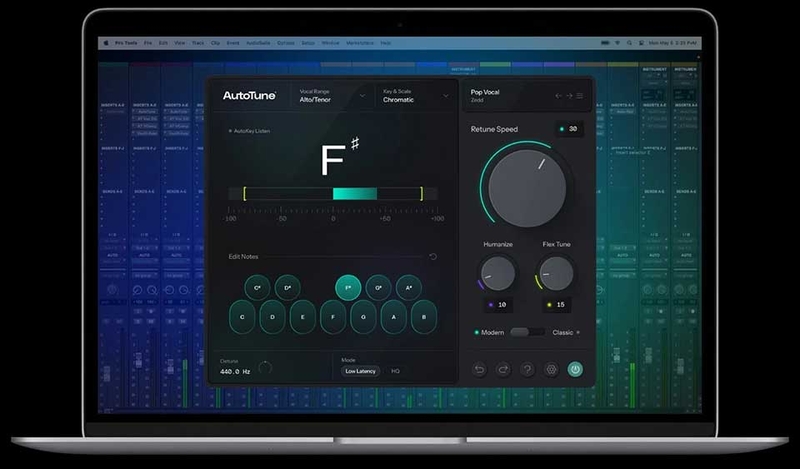Click the Retune Speed knob

pos(527,188)
